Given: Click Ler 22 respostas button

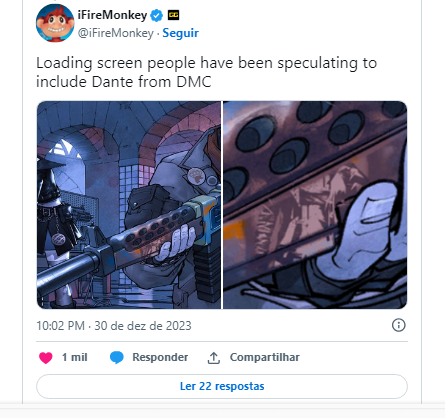Looking at the screenshot, I should tap(222, 386).
